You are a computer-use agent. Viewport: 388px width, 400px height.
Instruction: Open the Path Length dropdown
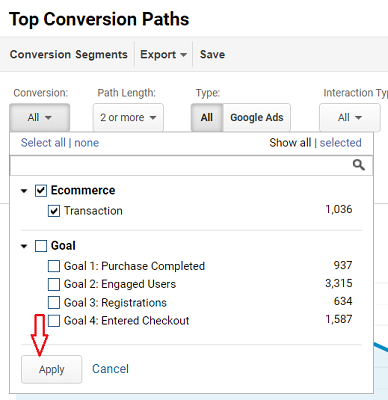(128, 117)
